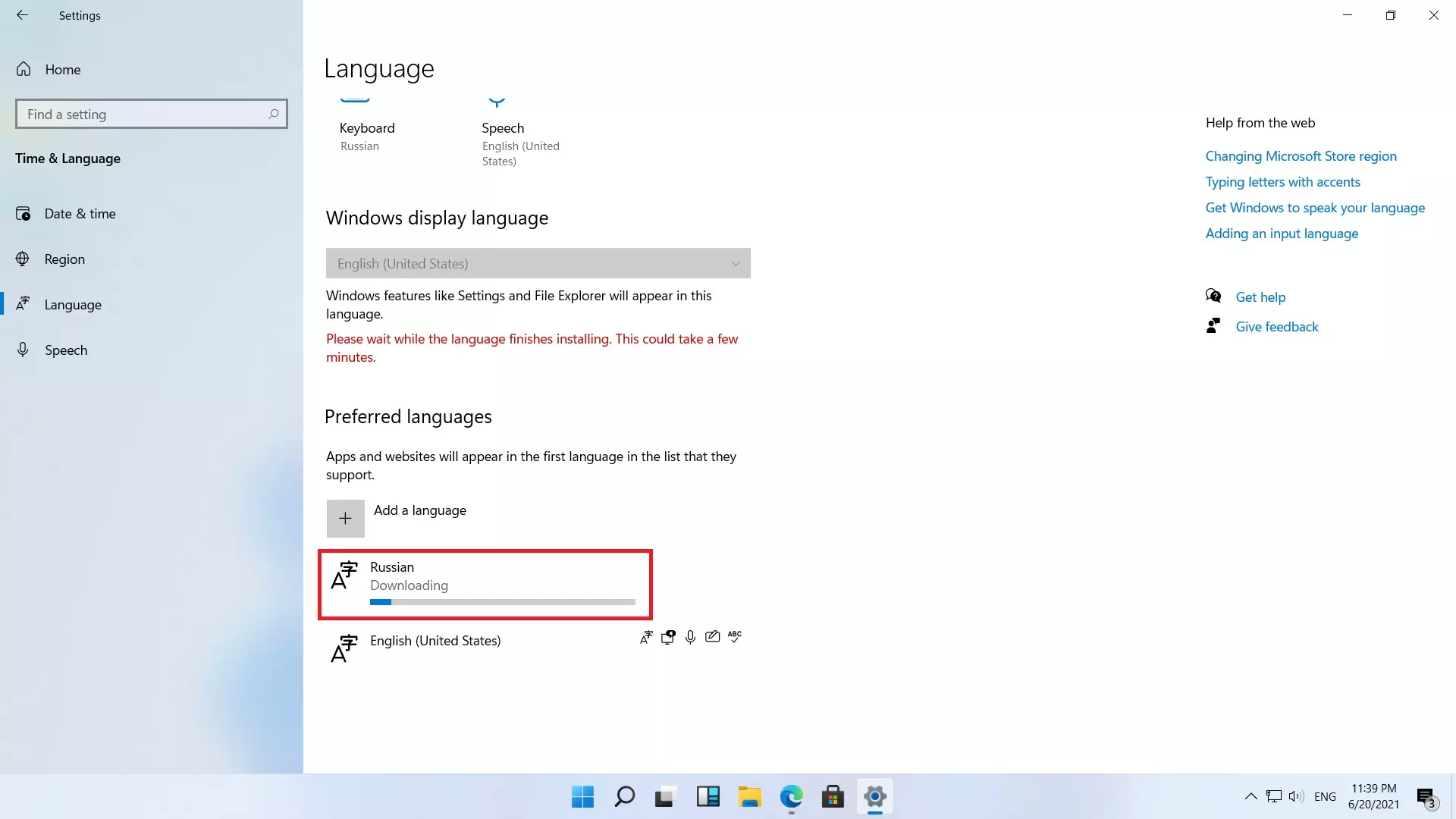Click the speech recognition microphone icon

(x=690, y=637)
